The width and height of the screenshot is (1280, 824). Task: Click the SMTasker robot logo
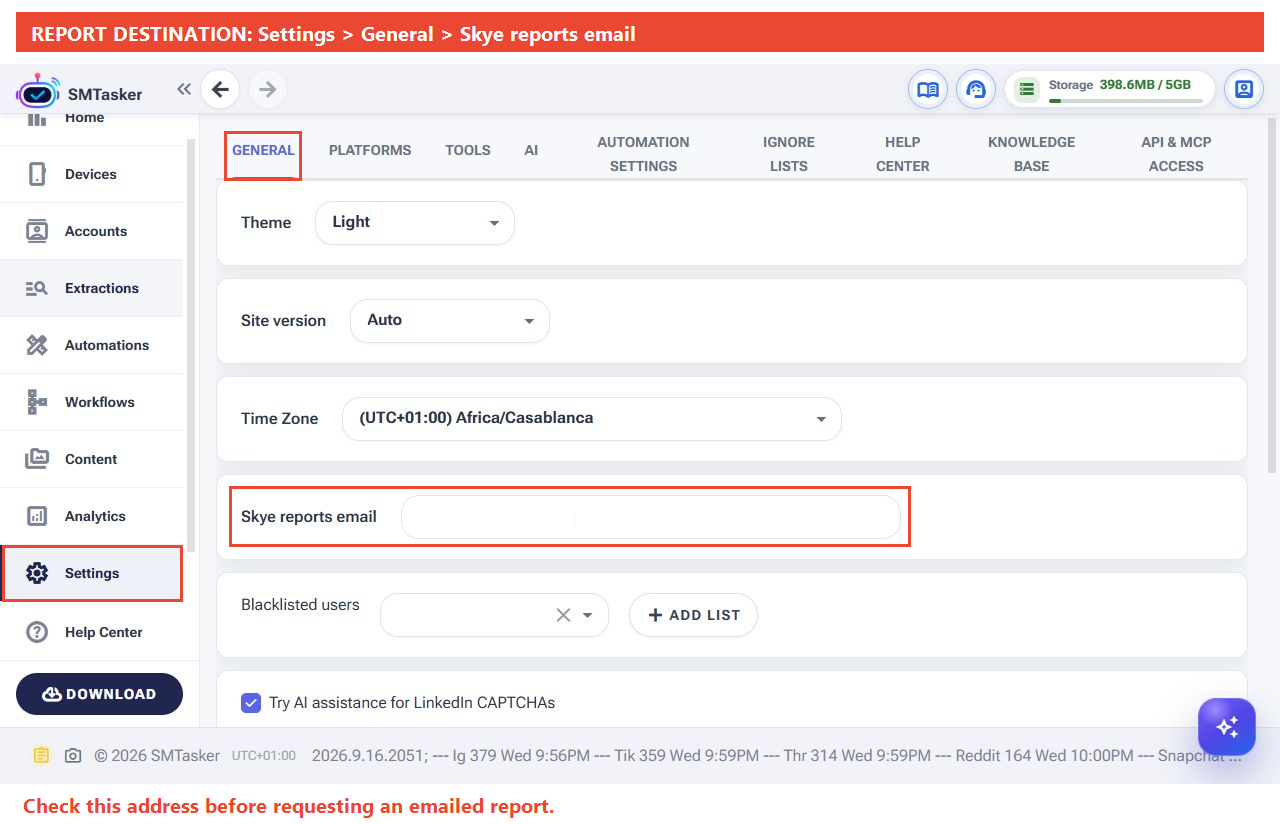click(x=38, y=91)
